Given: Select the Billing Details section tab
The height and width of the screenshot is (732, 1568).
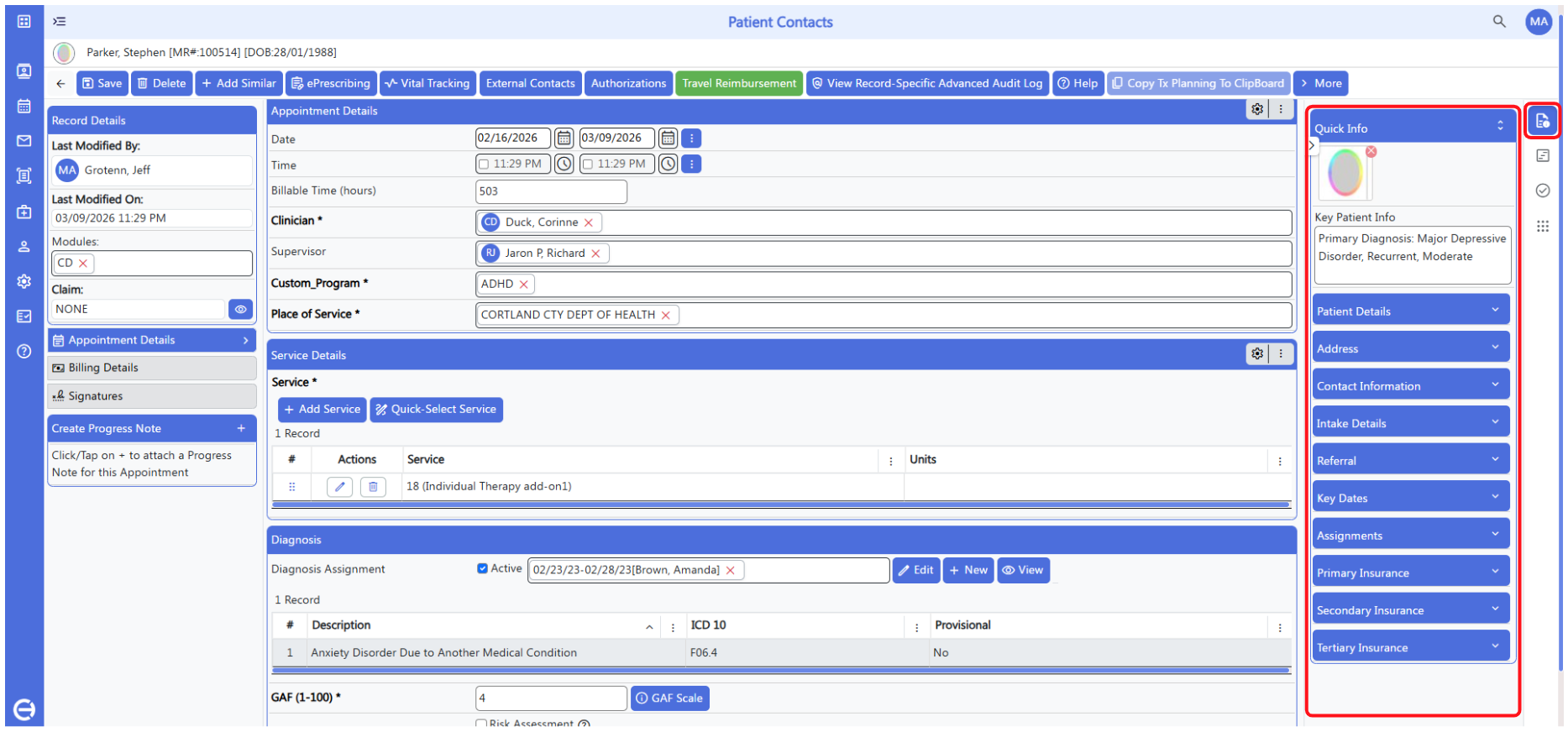Looking at the screenshot, I should coord(152,368).
